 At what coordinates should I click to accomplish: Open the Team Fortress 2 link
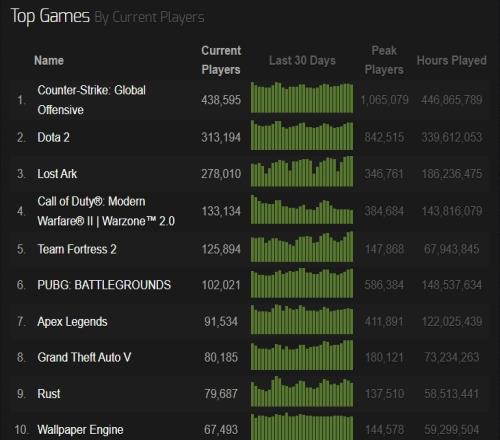[x=77, y=249]
